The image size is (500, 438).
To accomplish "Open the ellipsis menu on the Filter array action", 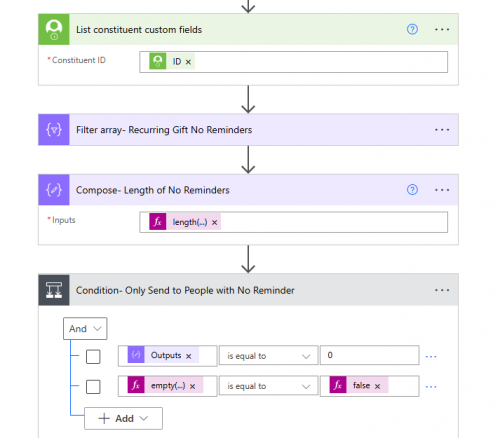I will pos(442,130).
